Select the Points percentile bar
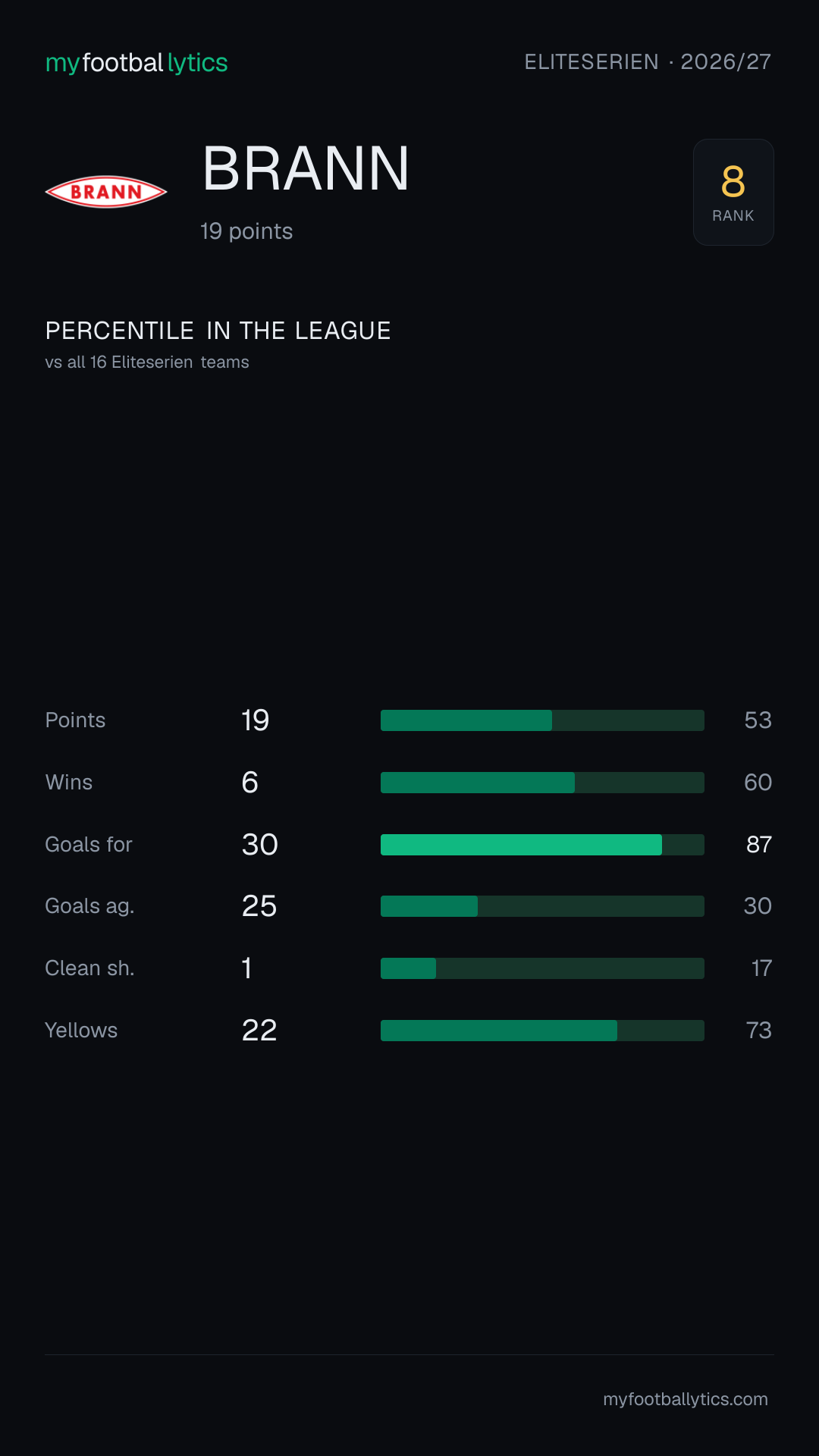This screenshot has height=1456, width=819. click(542, 720)
